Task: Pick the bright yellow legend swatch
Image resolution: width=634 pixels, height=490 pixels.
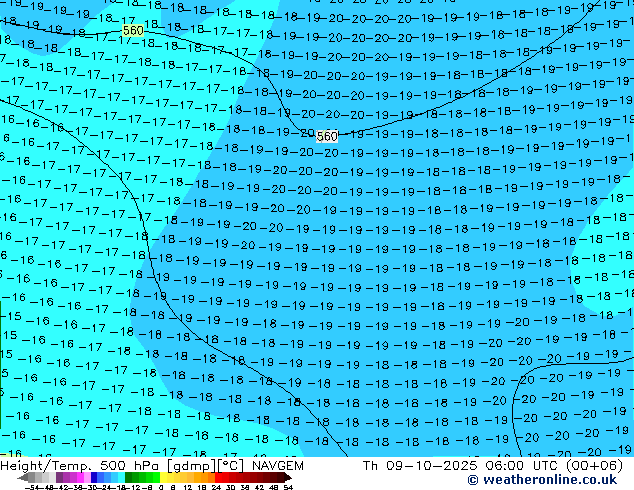Action: (x=163, y=477)
